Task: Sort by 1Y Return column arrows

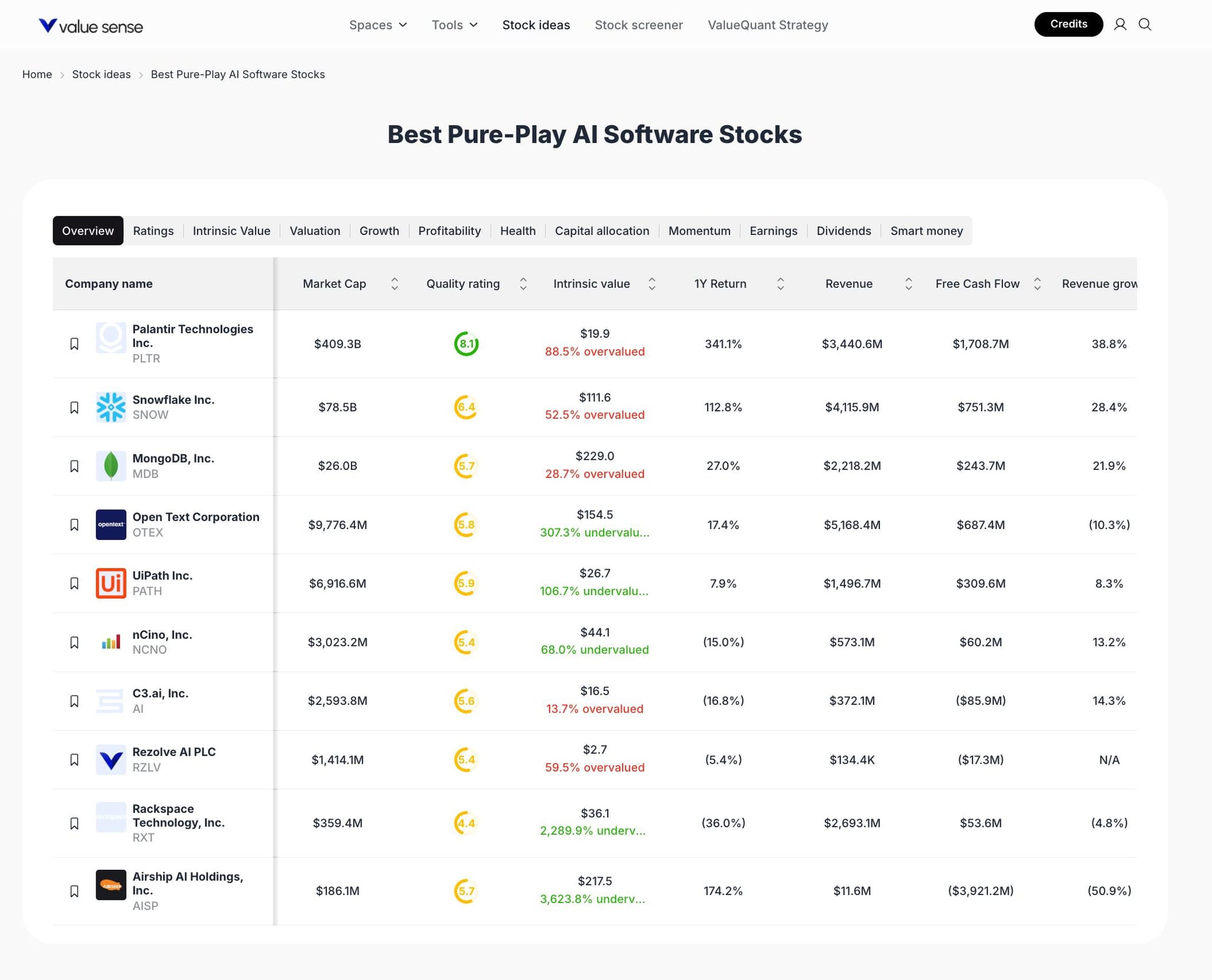Action: click(x=781, y=284)
